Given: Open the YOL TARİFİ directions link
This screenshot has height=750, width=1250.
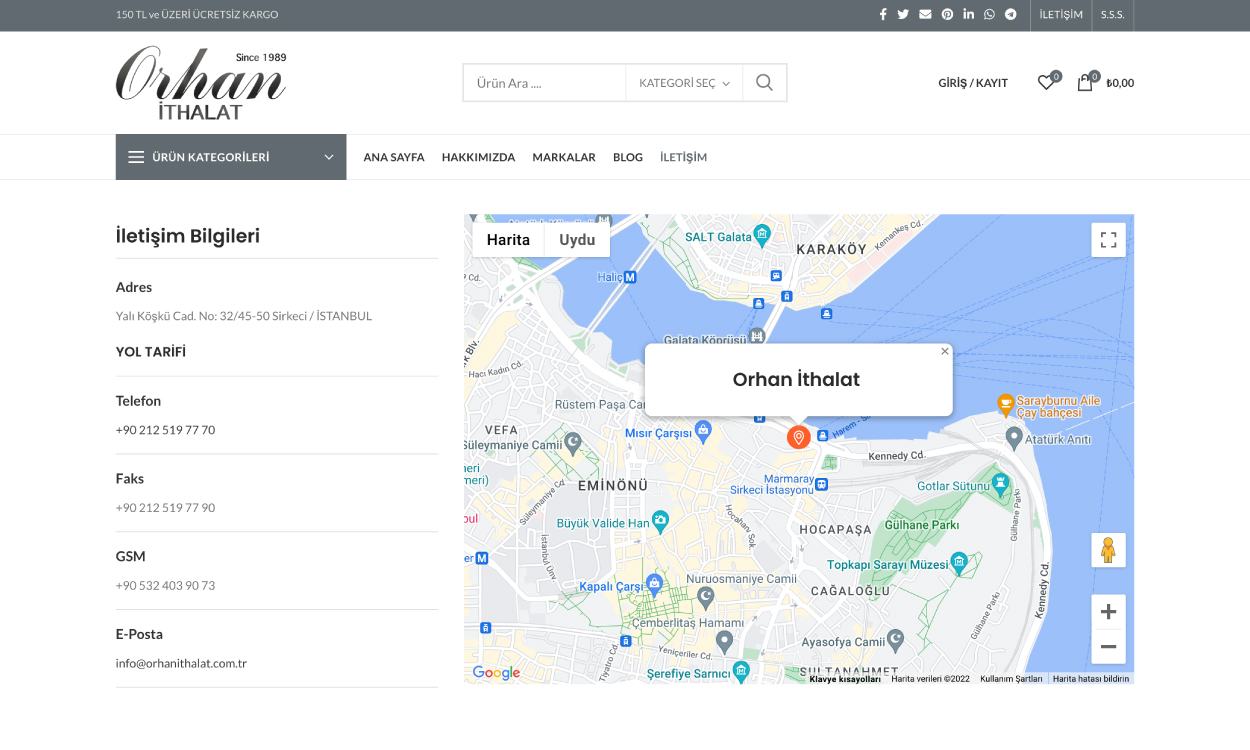Looking at the screenshot, I should tap(151, 352).
